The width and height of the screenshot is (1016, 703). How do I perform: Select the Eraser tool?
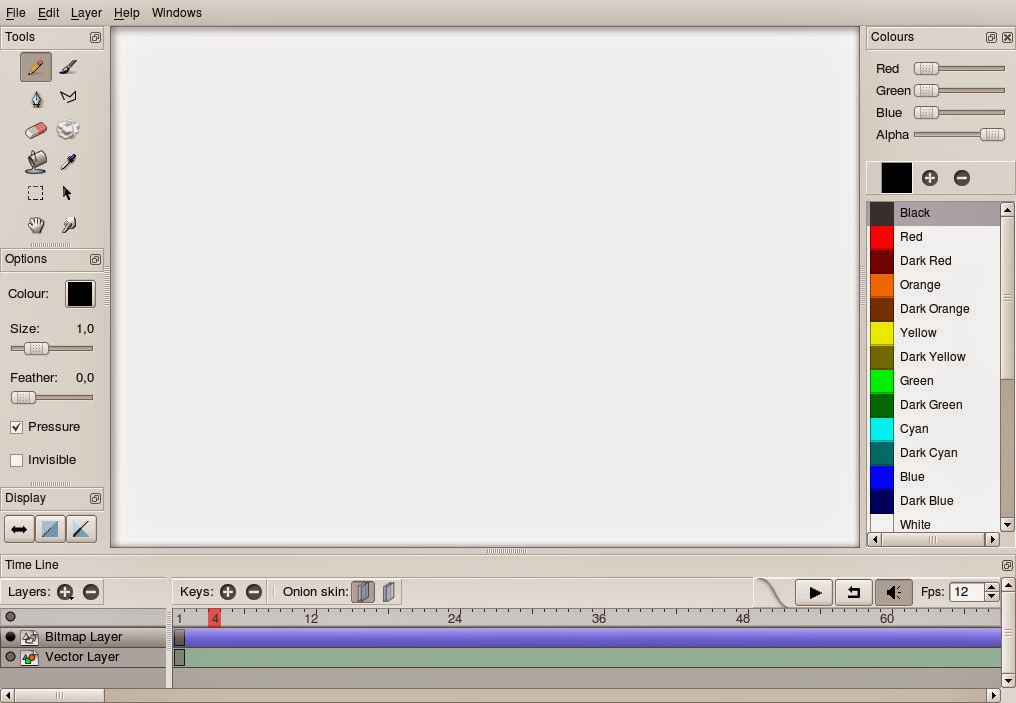(36, 130)
